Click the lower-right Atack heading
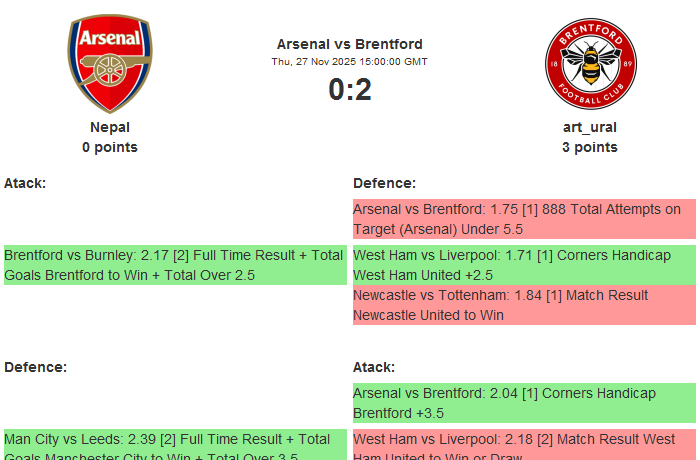 pyautogui.click(x=374, y=367)
